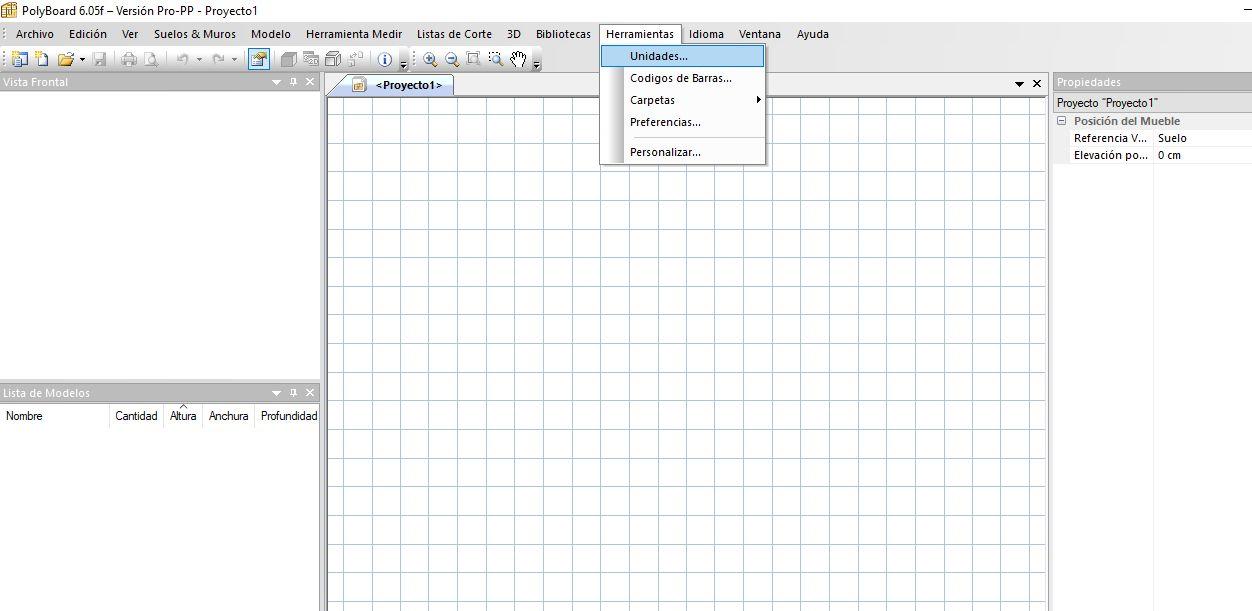1252x611 pixels.
Task: Expand the Carpetas submenu
Action: pos(683,100)
